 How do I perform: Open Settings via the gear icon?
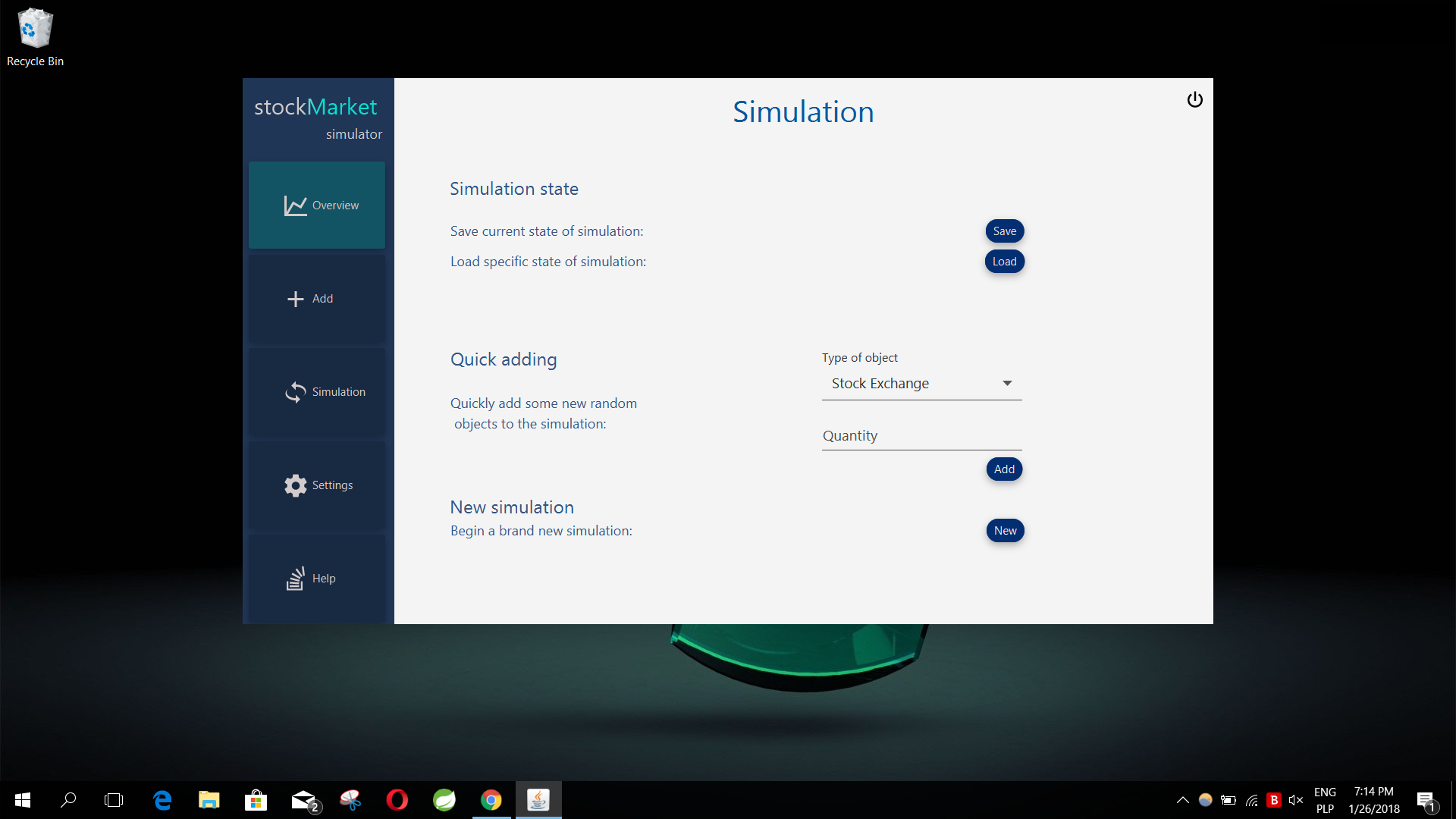point(295,485)
